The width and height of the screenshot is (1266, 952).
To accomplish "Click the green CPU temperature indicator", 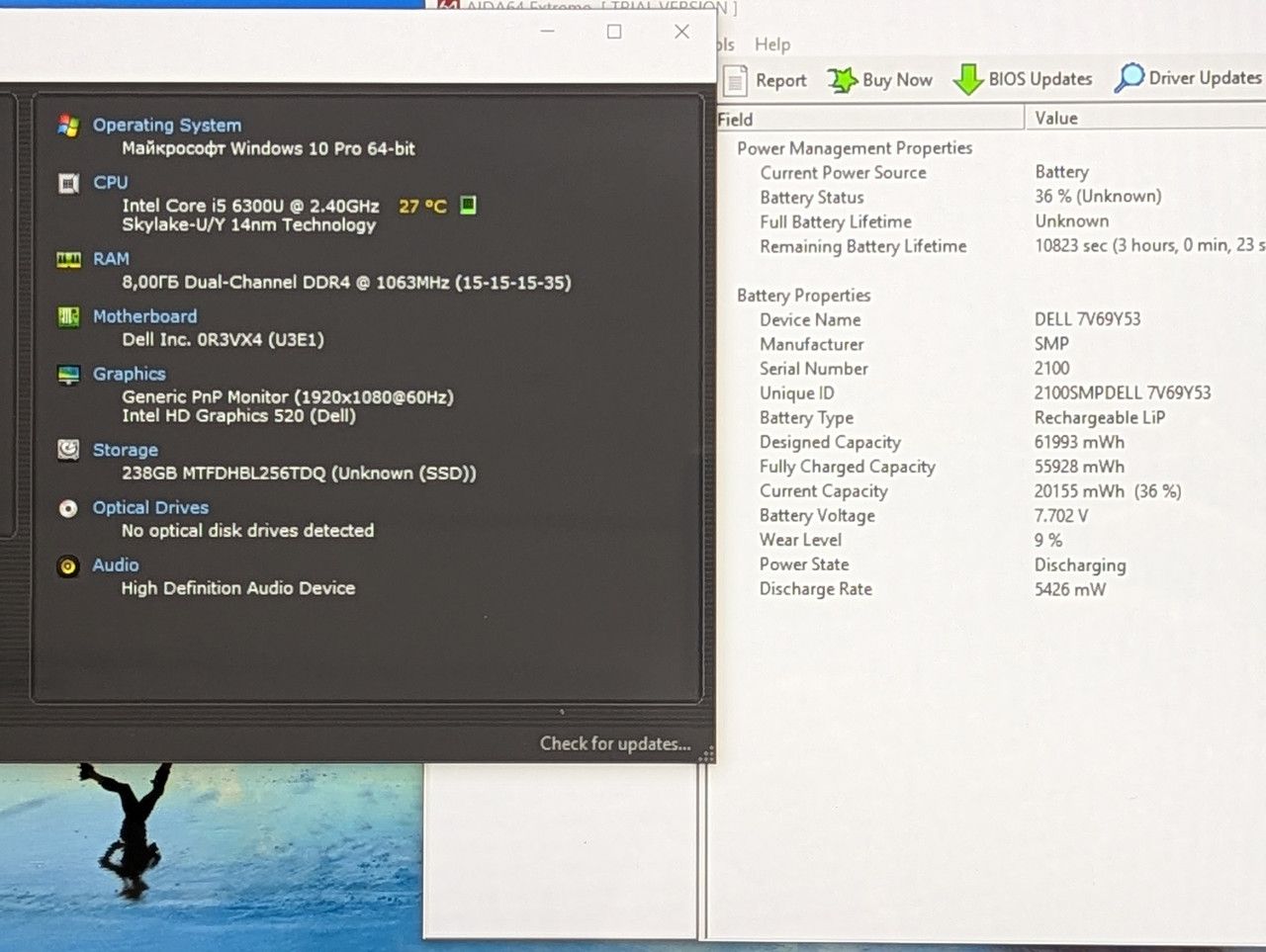I will pos(468,205).
